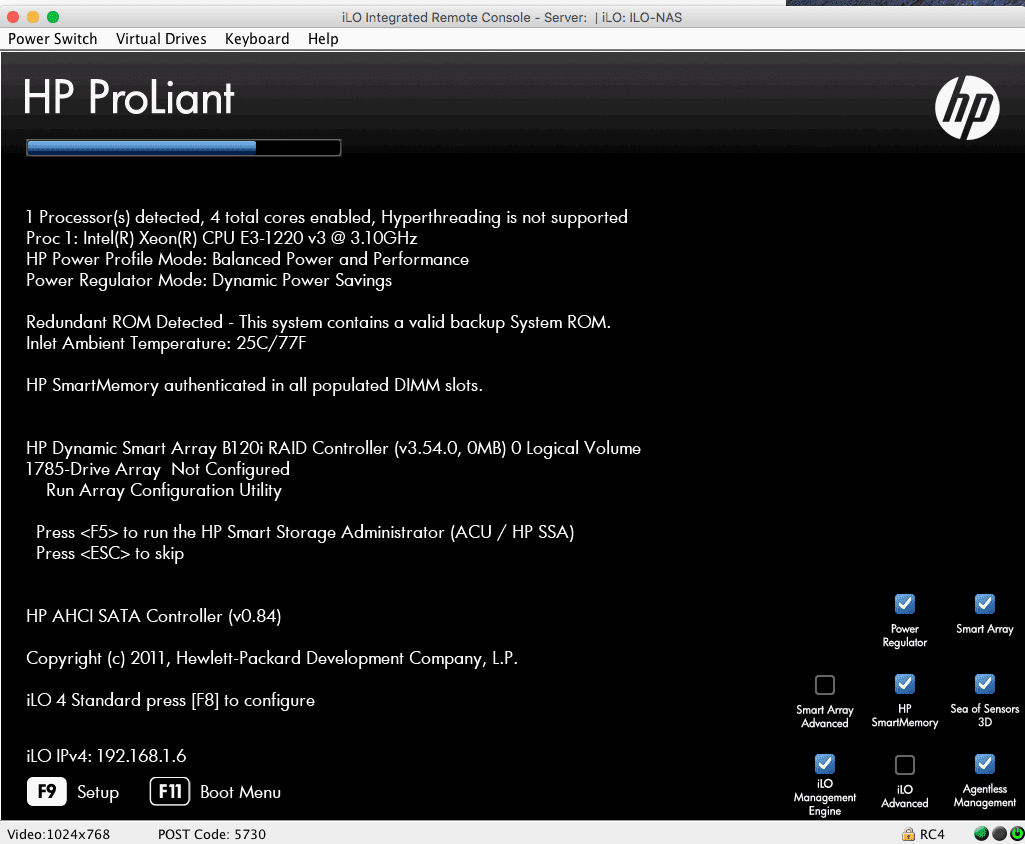Click 'HP Dynamic Smart Array B120i' line
This screenshot has width=1025, height=844.
[x=333, y=448]
